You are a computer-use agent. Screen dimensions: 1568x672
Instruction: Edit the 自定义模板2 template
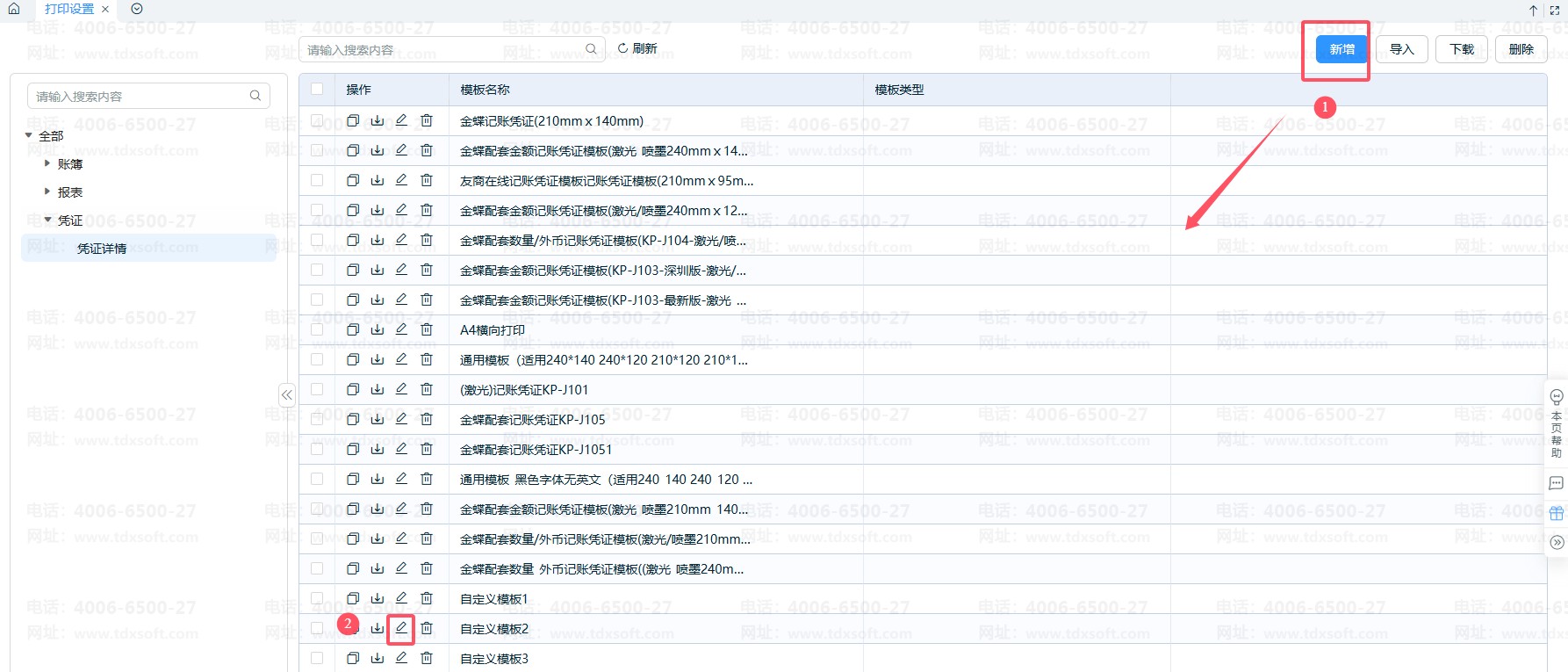[401, 627]
